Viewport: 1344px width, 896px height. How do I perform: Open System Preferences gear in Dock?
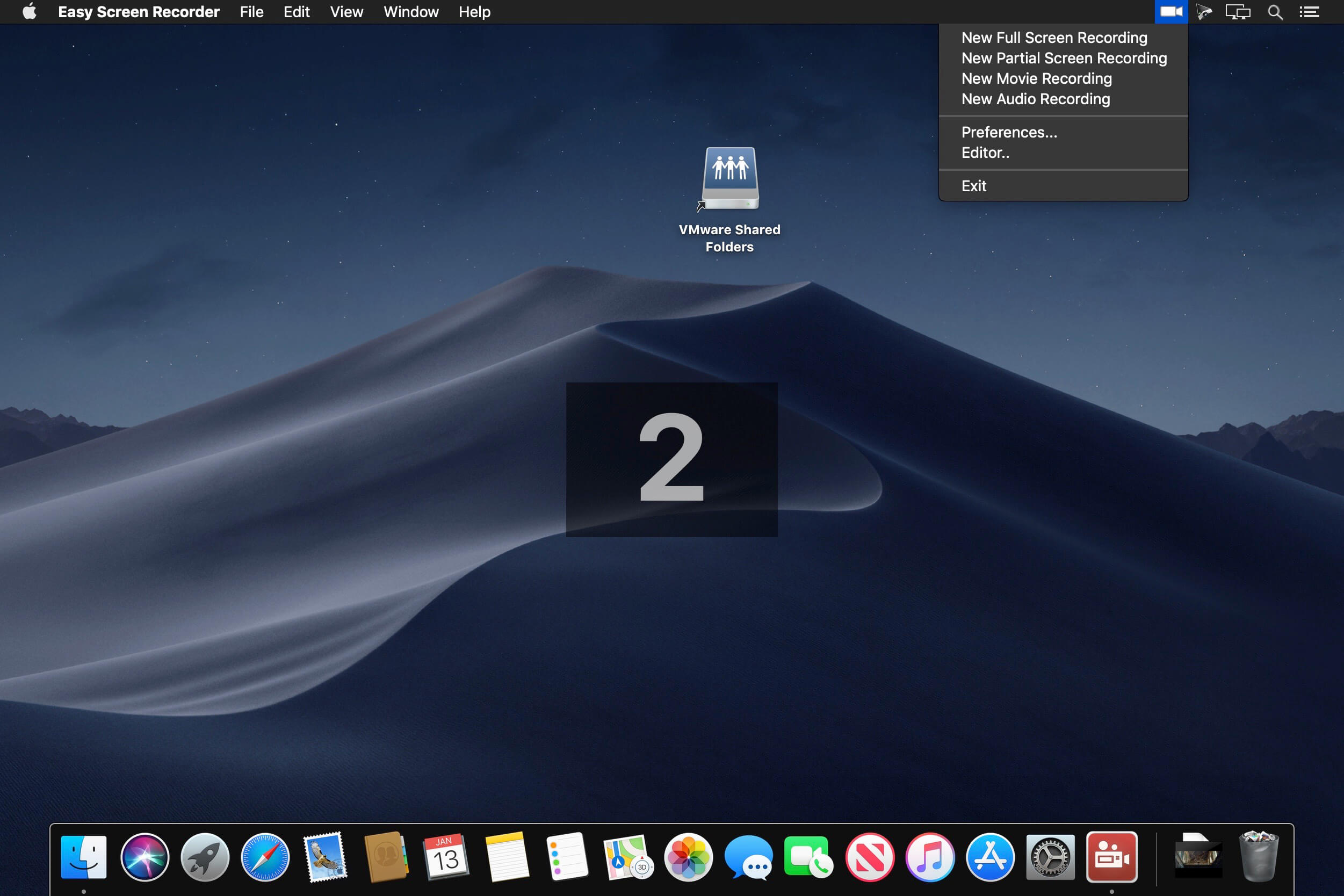1050,857
